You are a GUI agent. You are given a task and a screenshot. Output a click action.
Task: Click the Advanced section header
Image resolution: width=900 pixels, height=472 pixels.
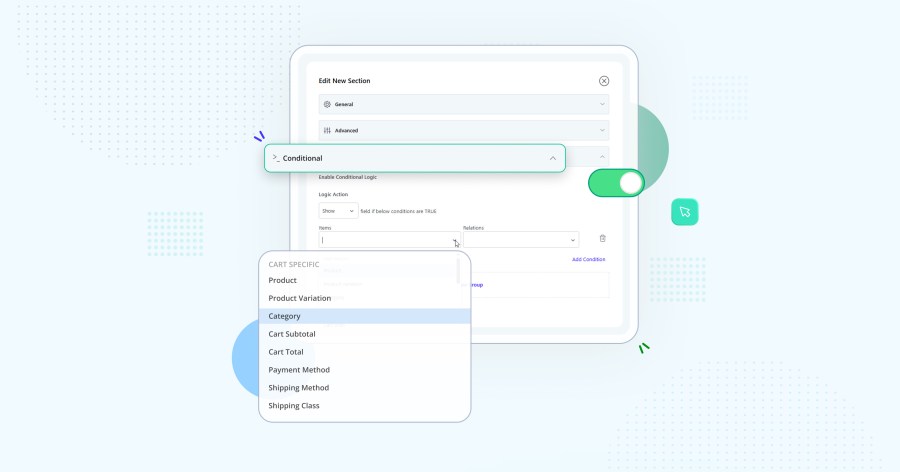tap(464, 130)
